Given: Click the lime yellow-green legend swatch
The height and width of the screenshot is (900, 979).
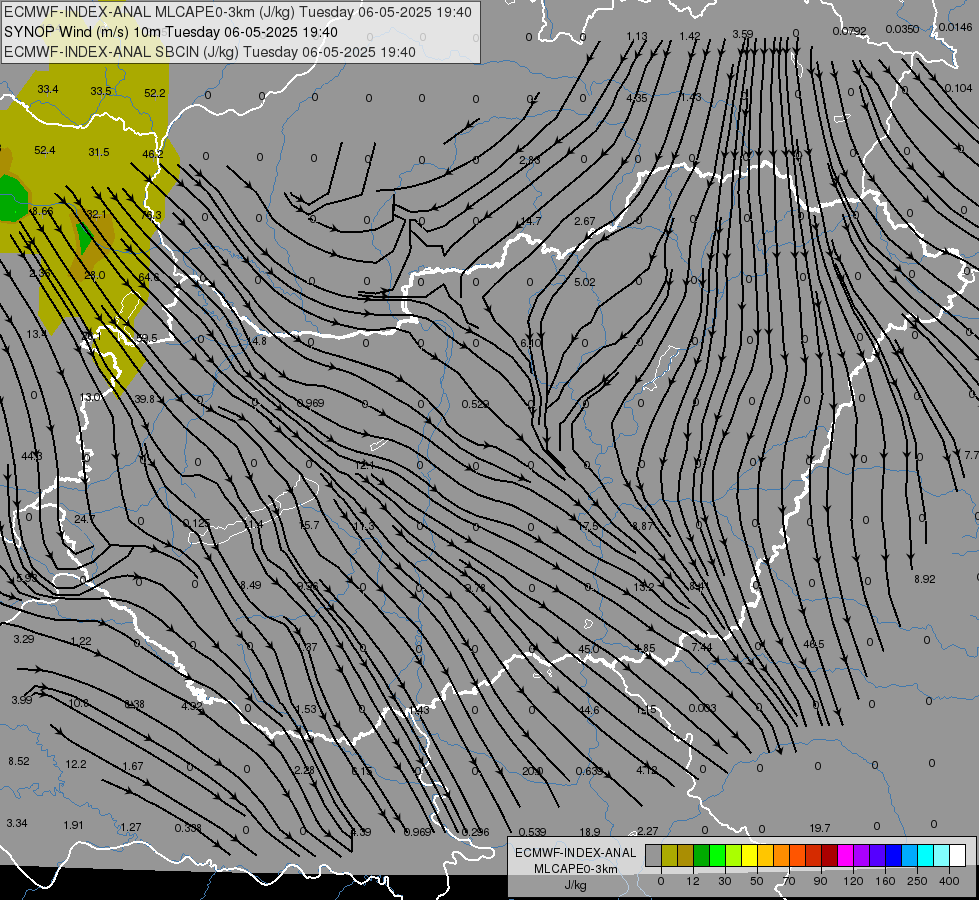Looking at the screenshot, I should tap(734, 855).
